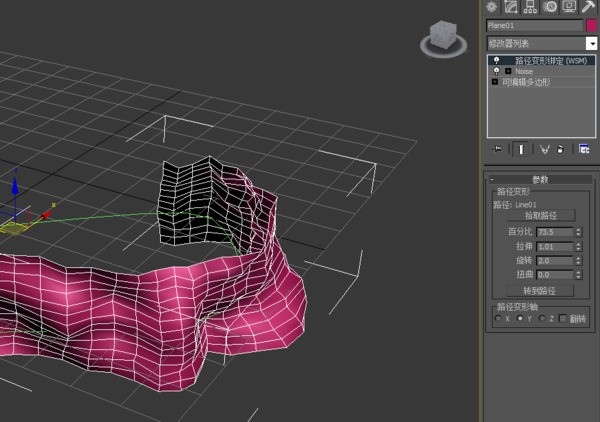Open Configure Modifier Sets icon
Image resolution: width=600 pixels, height=422 pixels.
tap(584, 149)
